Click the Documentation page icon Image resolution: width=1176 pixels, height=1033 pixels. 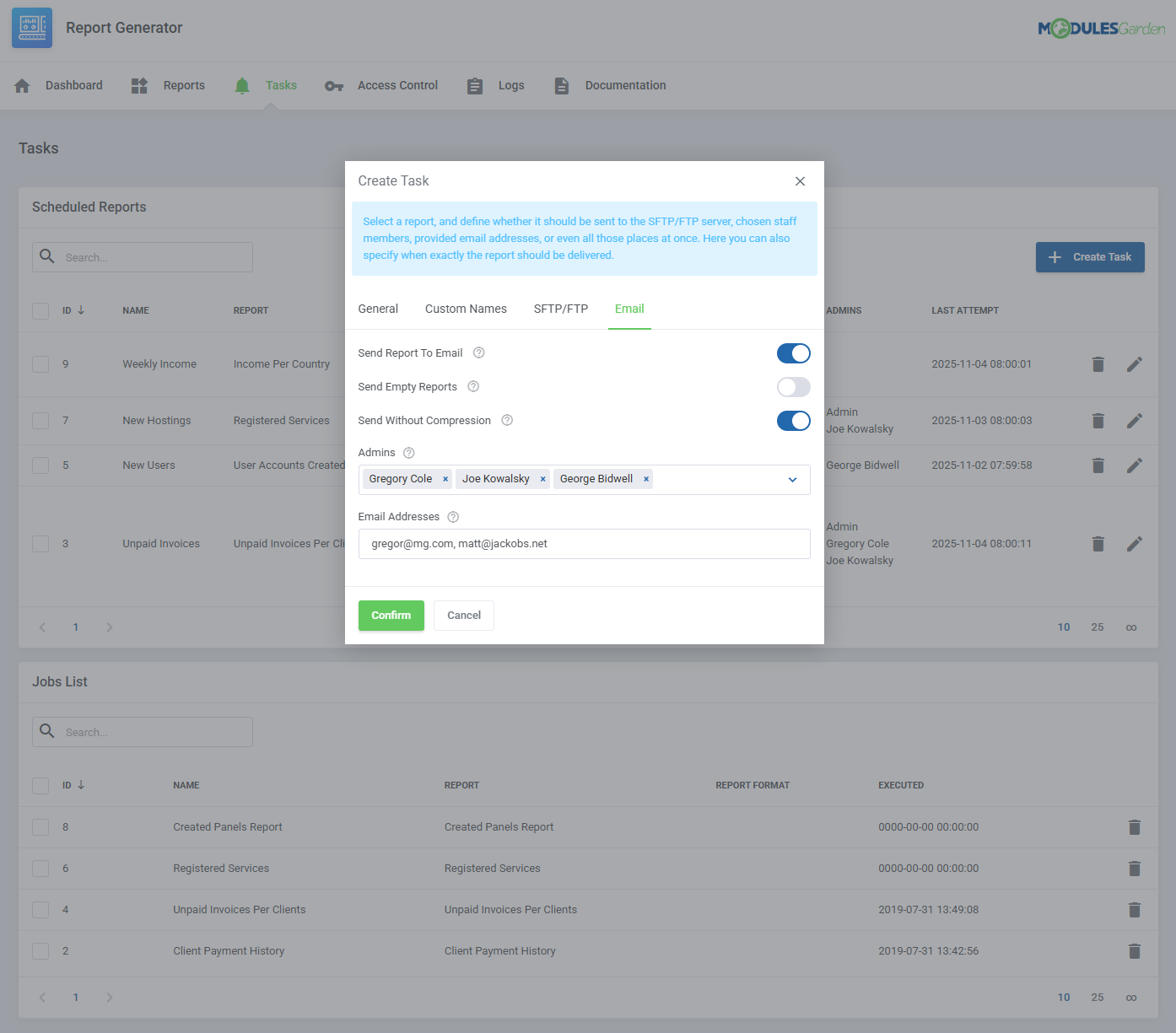[x=561, y=85]
